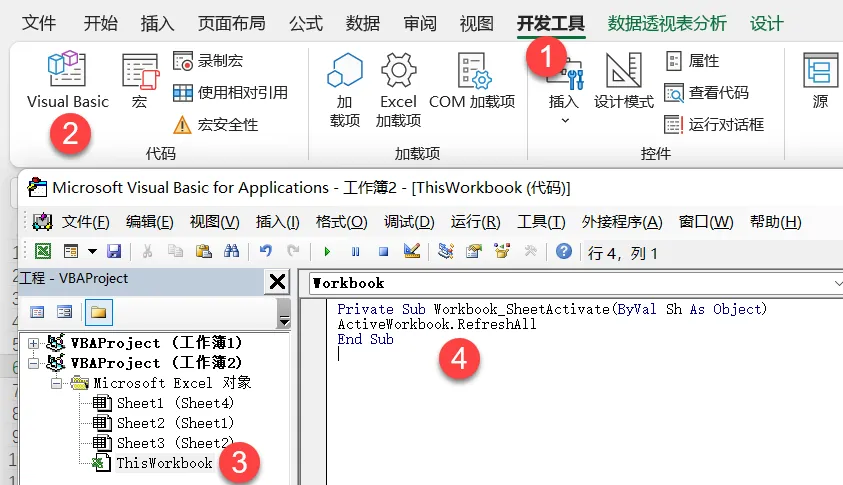Open VBA 插入(I) menu
The height and width of the screenshot is (485, 843).
tap(277, 222)
